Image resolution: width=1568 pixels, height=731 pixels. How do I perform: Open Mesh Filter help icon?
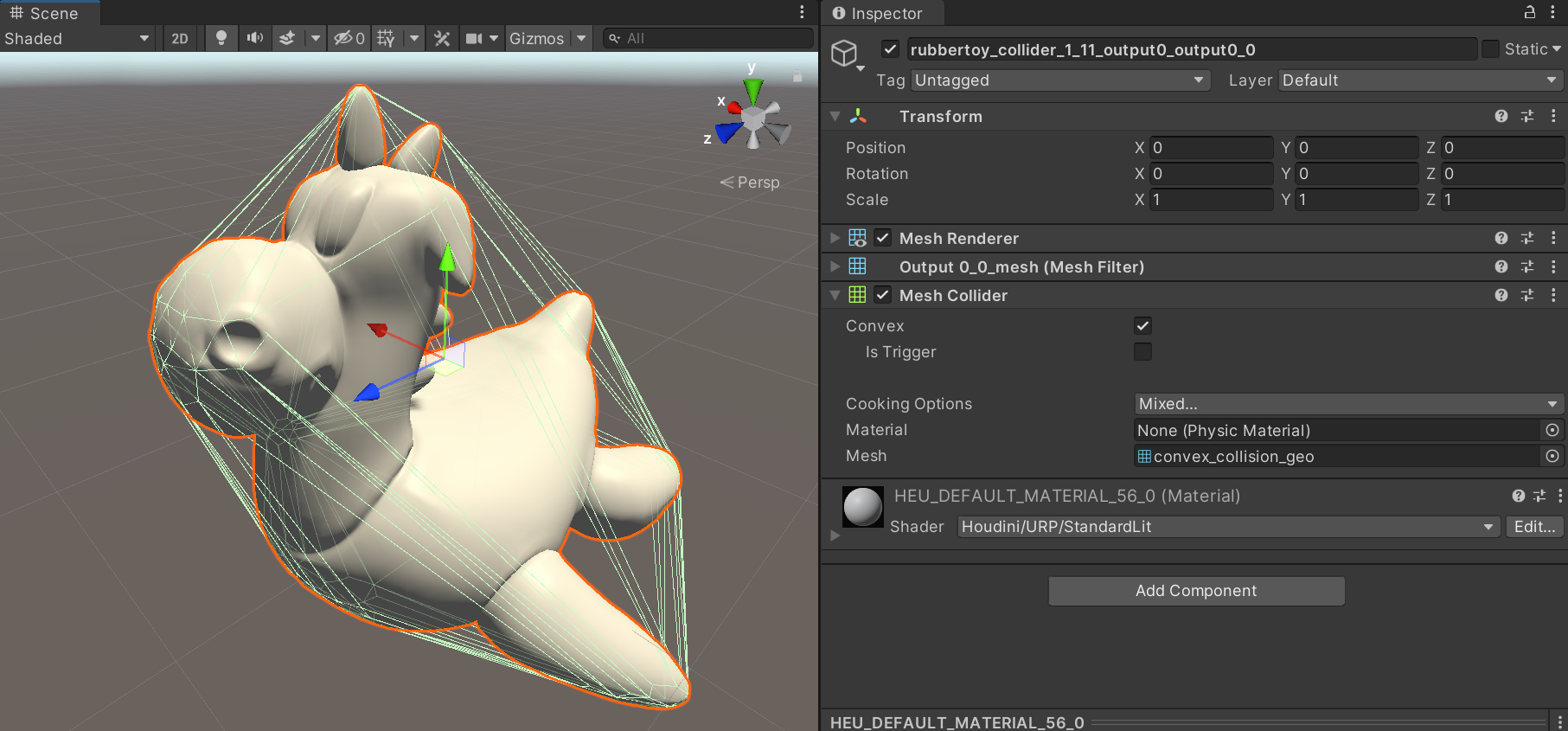coord(1501,266)
